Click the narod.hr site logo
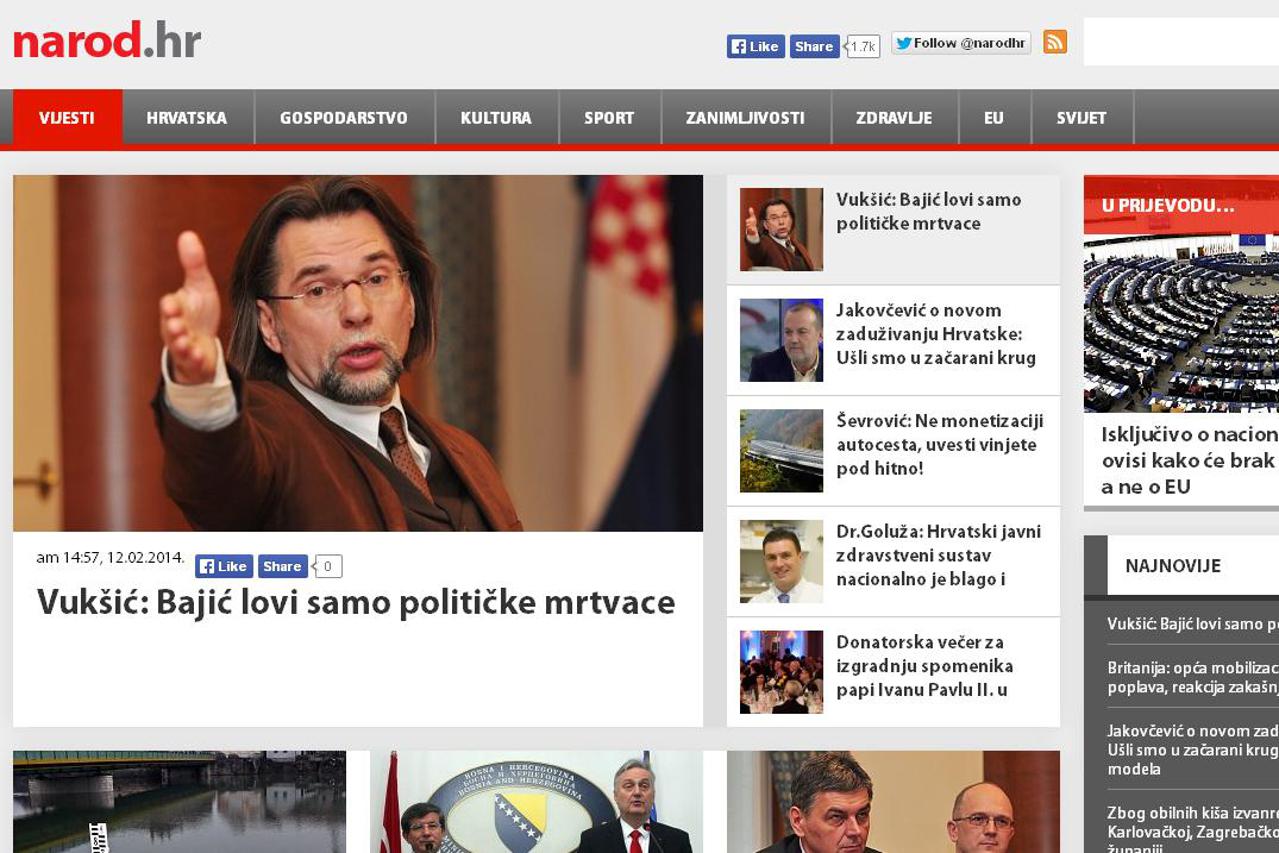Screen dimensions: 1279x853 click(x=107, y=42)
